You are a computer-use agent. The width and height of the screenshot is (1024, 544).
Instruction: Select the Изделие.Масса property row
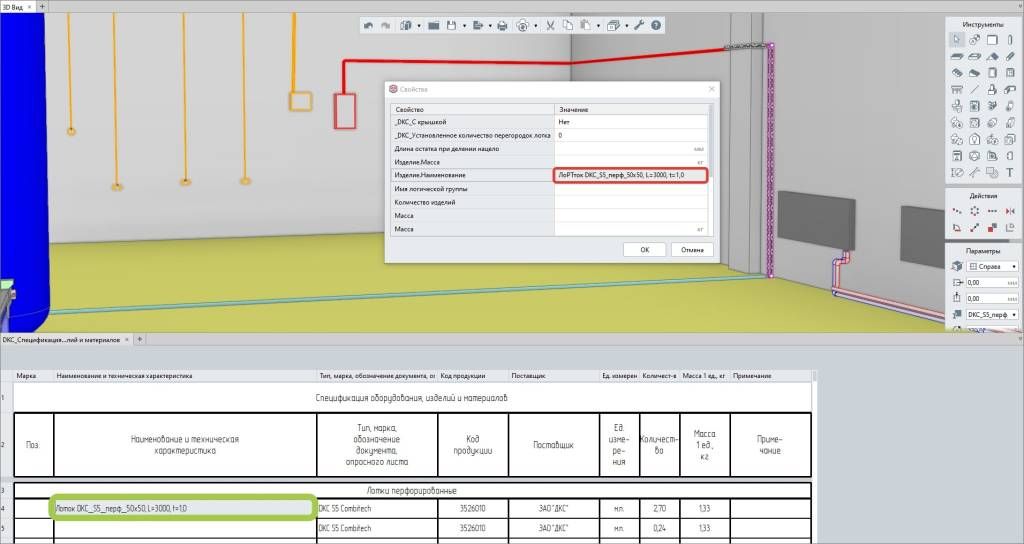549,162
